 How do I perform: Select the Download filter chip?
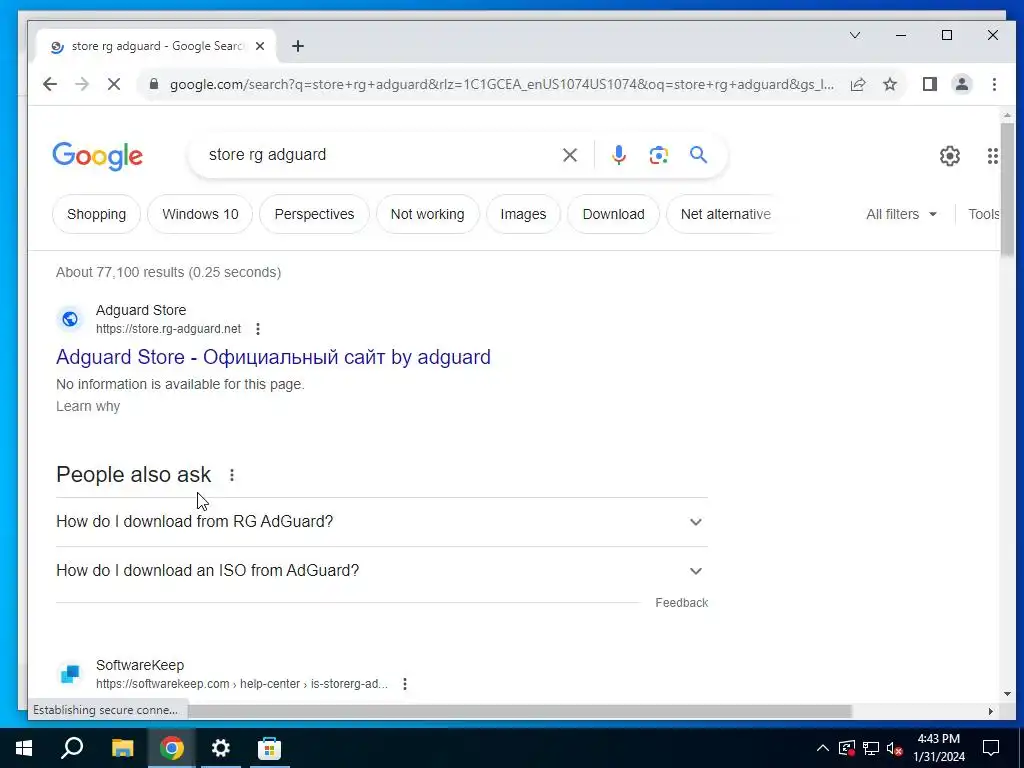pyautogui.click(x=614, y=214)
